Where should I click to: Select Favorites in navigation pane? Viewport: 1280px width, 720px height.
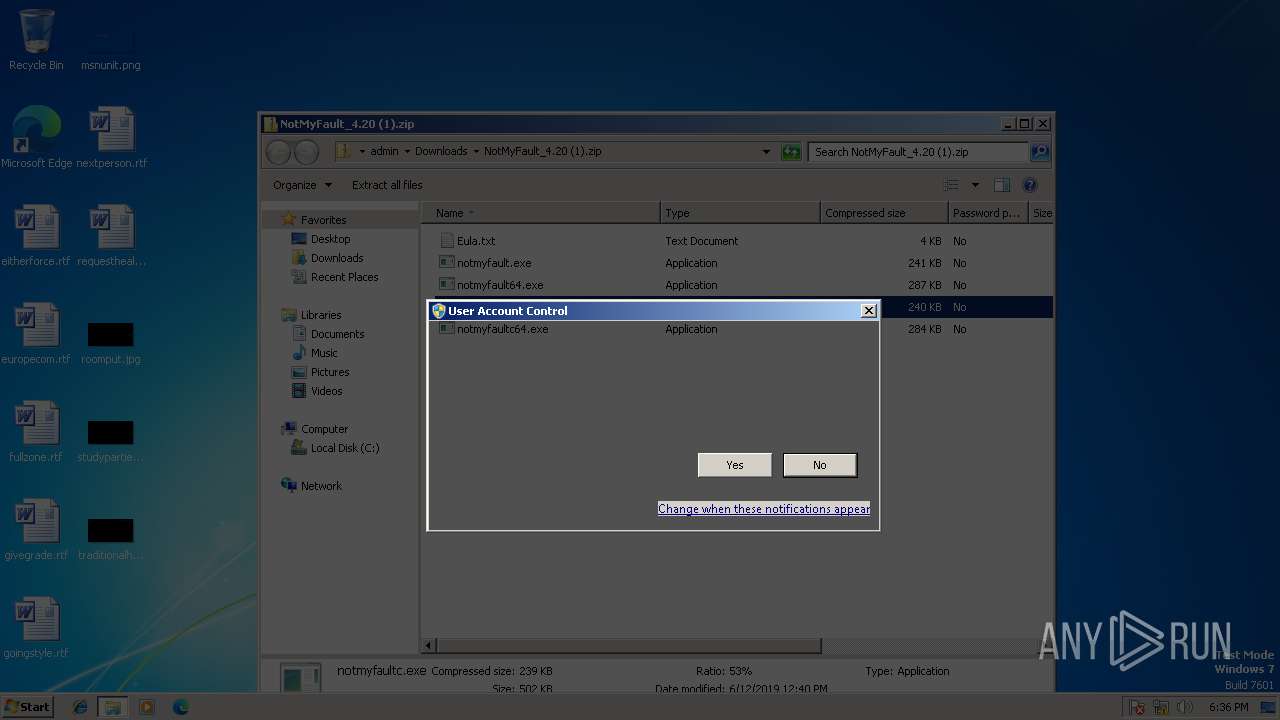(x=323, y=220)
